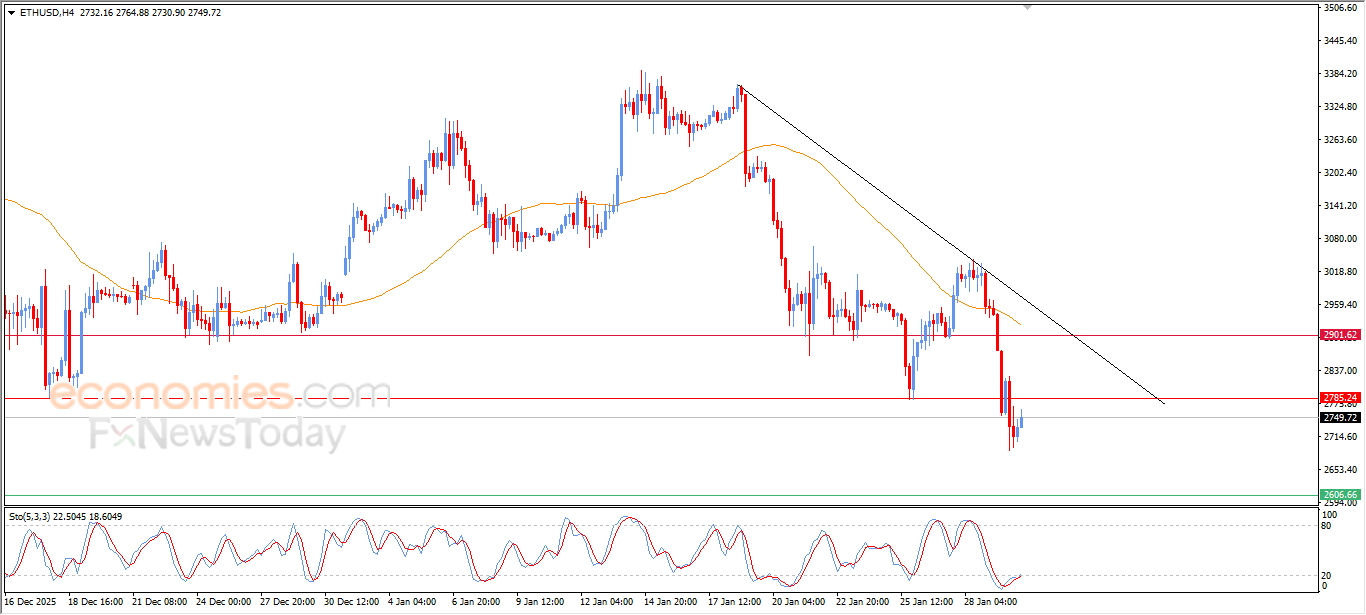
Task: Click the 3445.40 price axis label
Action: point(1339,41)
